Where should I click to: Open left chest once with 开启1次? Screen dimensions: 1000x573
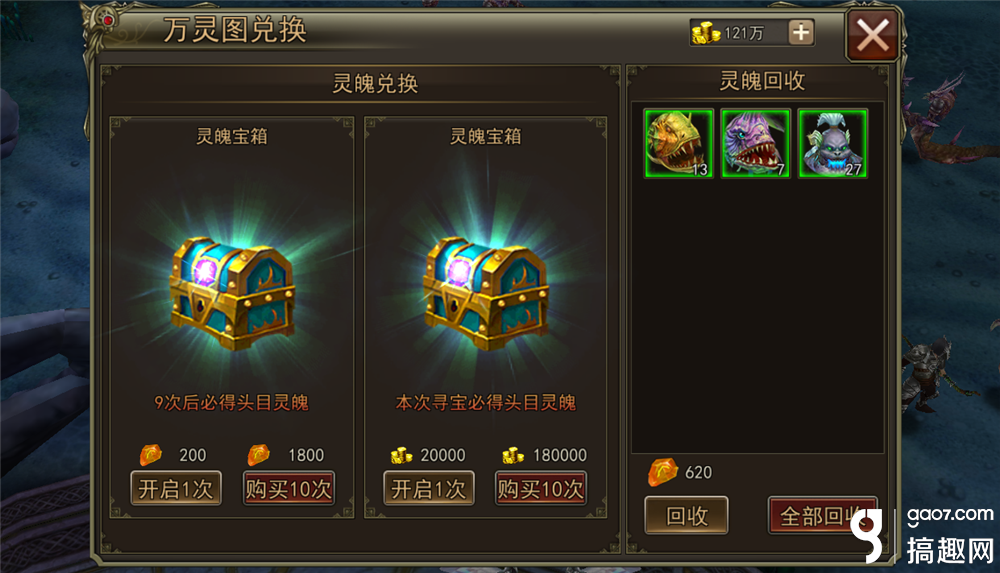(x=176, y=488)
